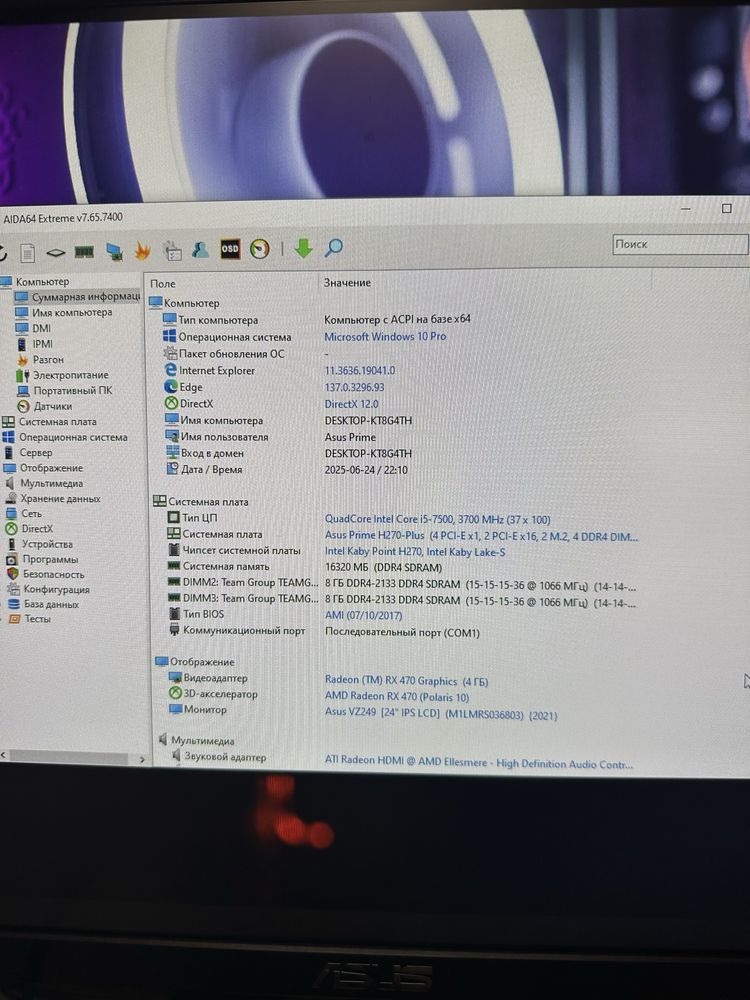
Task: Open the monitor diagnostics toolbar icon
Action: pyautogui.click(x=114, y=251)
